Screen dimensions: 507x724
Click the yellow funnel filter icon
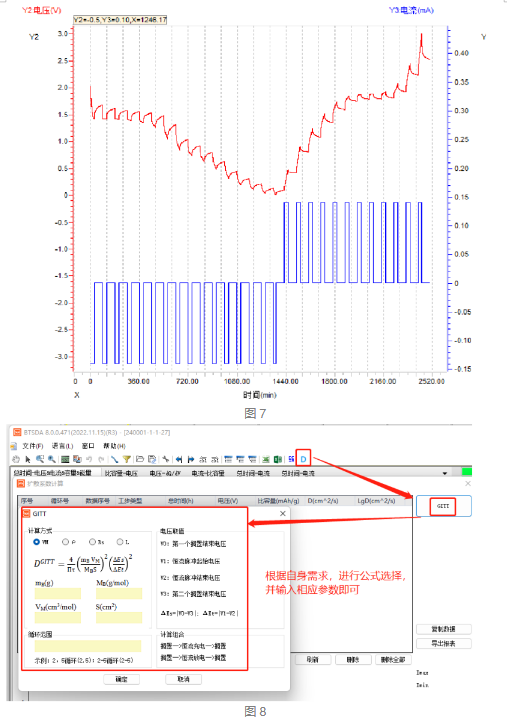pyautogui.click(x=127, y=459)
